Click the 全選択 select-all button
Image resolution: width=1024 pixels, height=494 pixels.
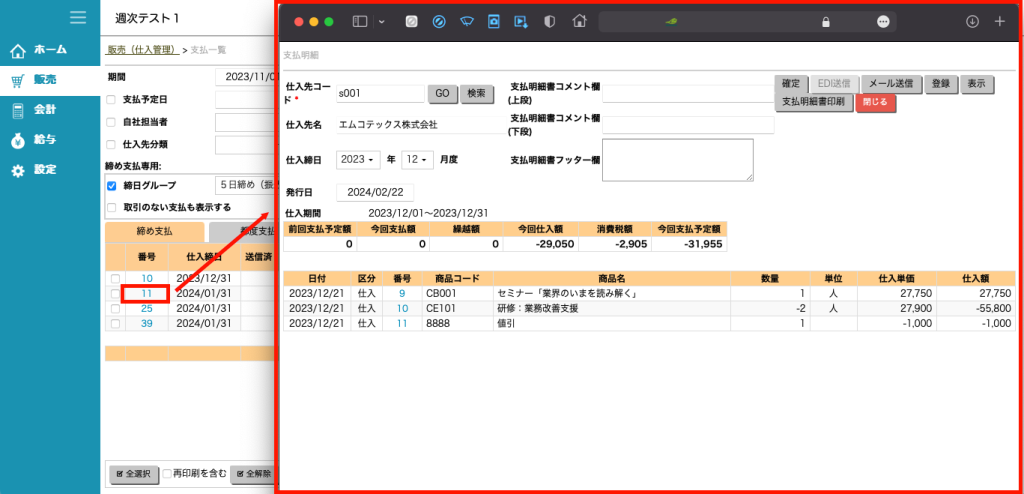pos(133,474)
